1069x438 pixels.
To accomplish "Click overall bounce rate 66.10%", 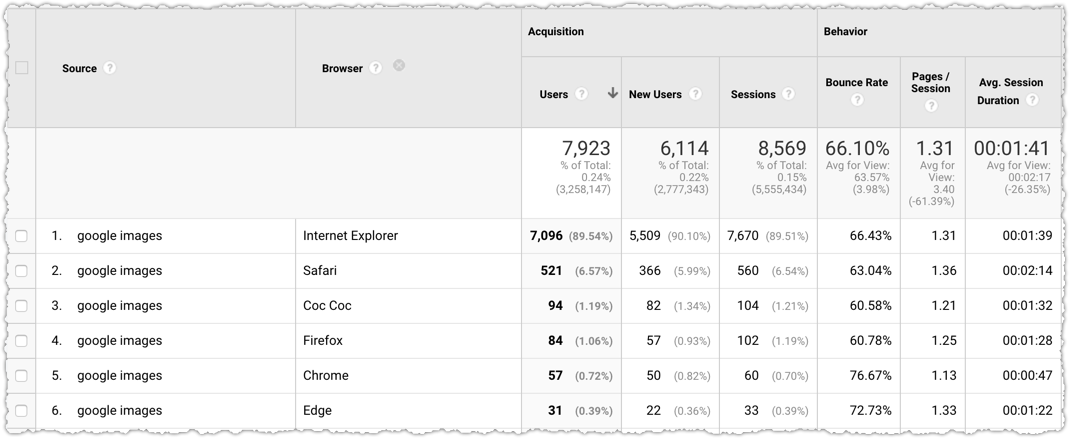I will [857, 148].
